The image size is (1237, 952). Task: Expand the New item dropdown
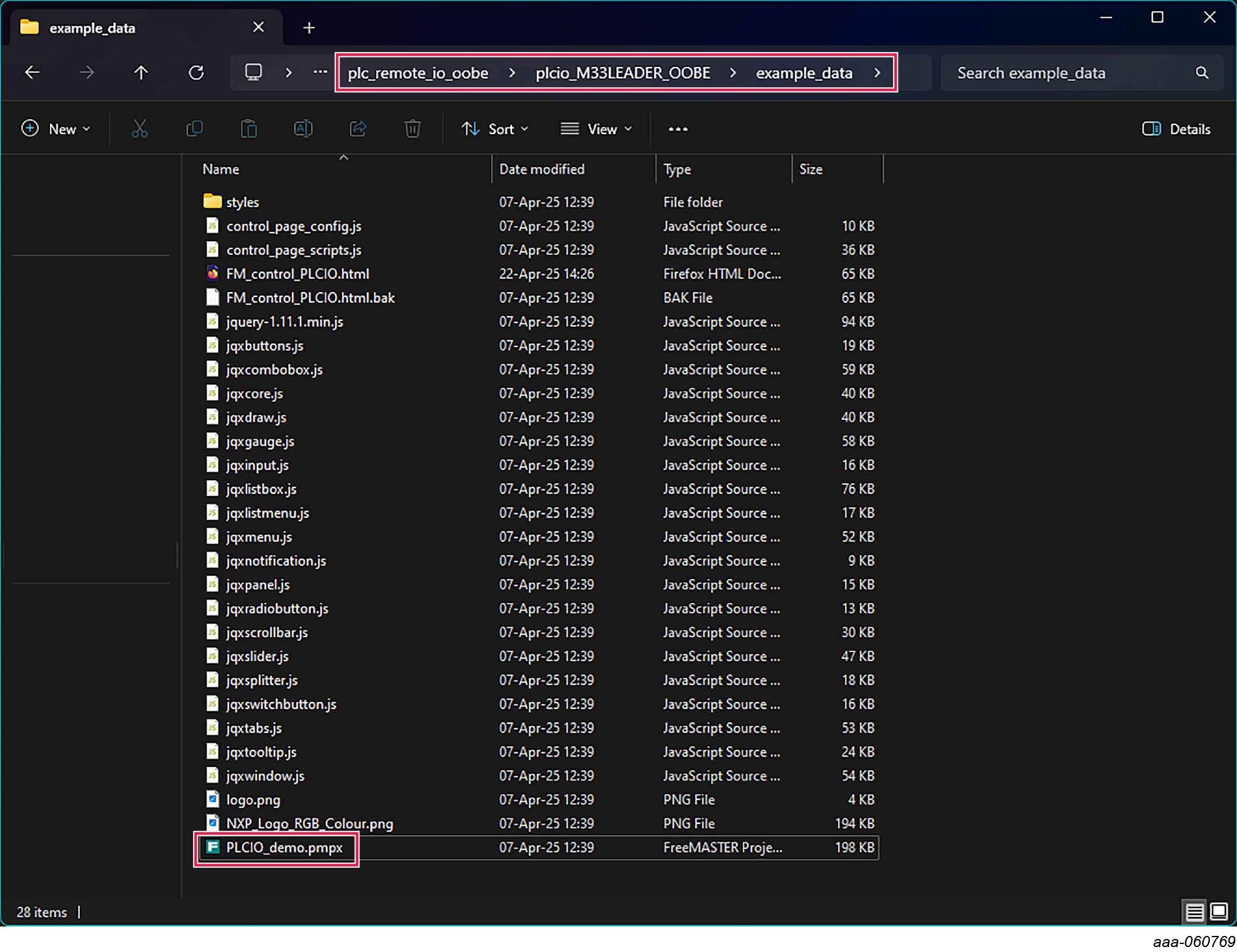pyautogui.click(x=56, y=129)
